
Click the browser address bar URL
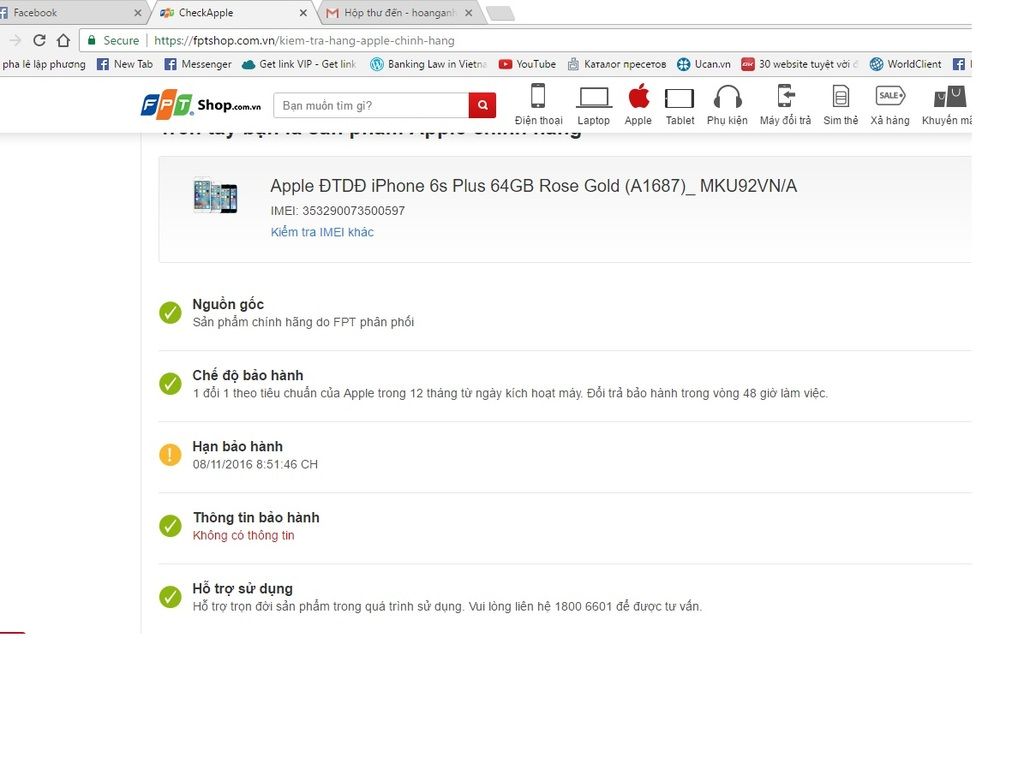[x=304, y=40]
